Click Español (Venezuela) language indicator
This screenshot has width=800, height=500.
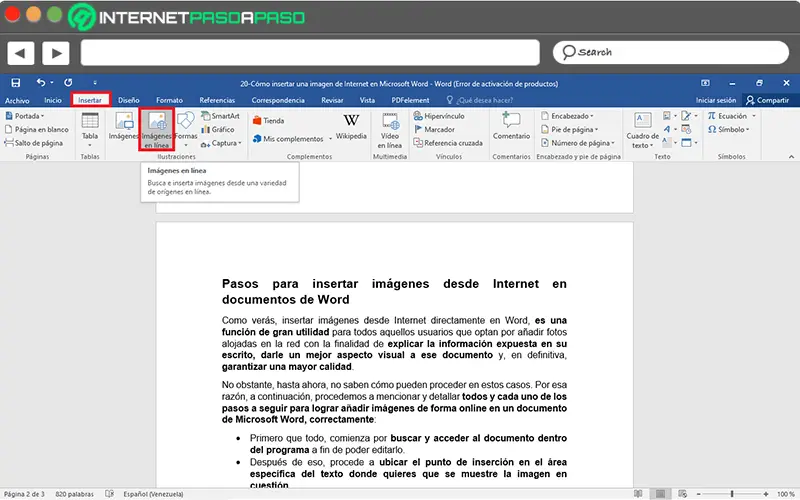pos(153,494)
